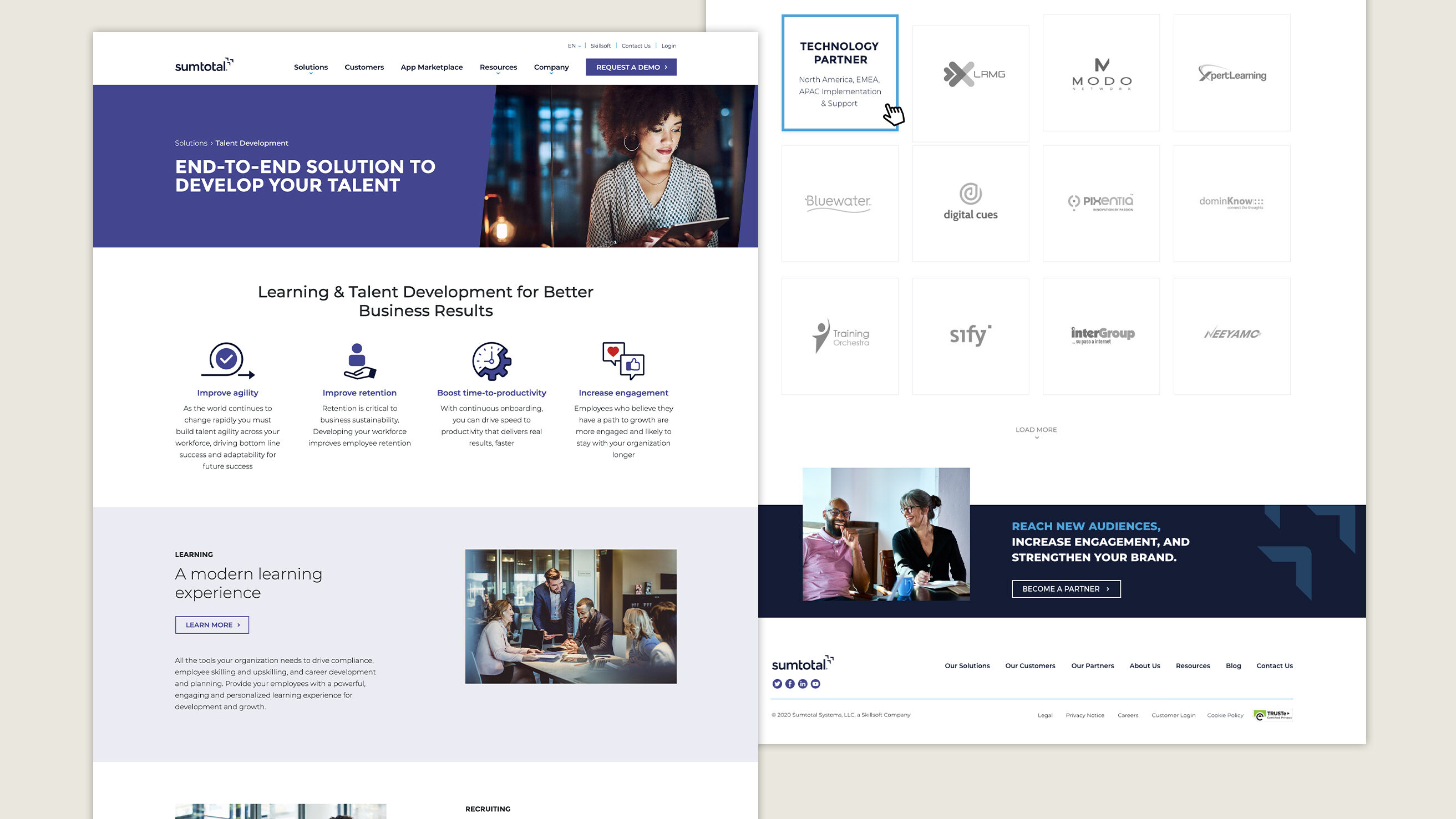Select the Training Orchestra partner logo tile
Screen dimensions: 1456x819
[840, 335]
